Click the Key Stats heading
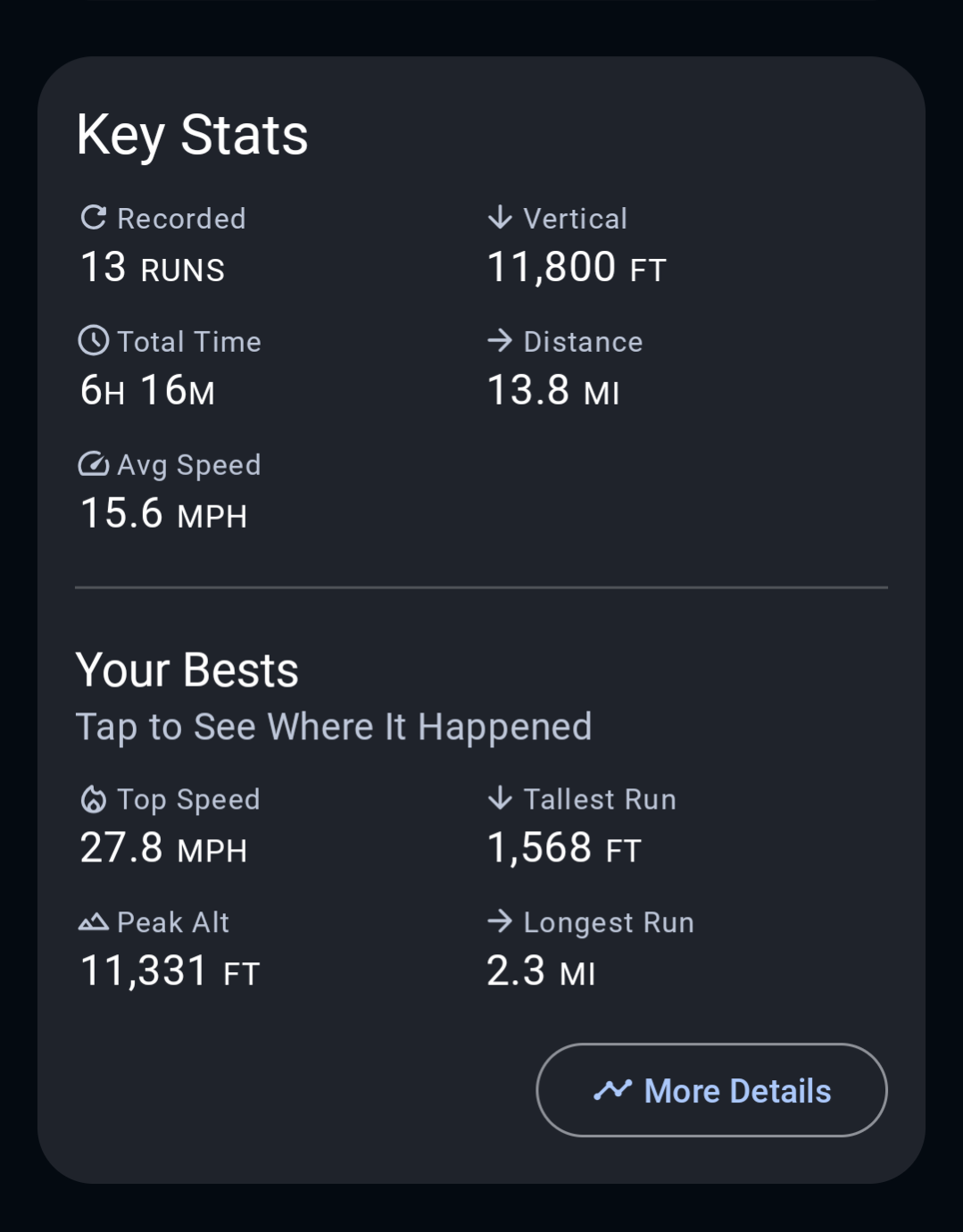 (193, 136)
